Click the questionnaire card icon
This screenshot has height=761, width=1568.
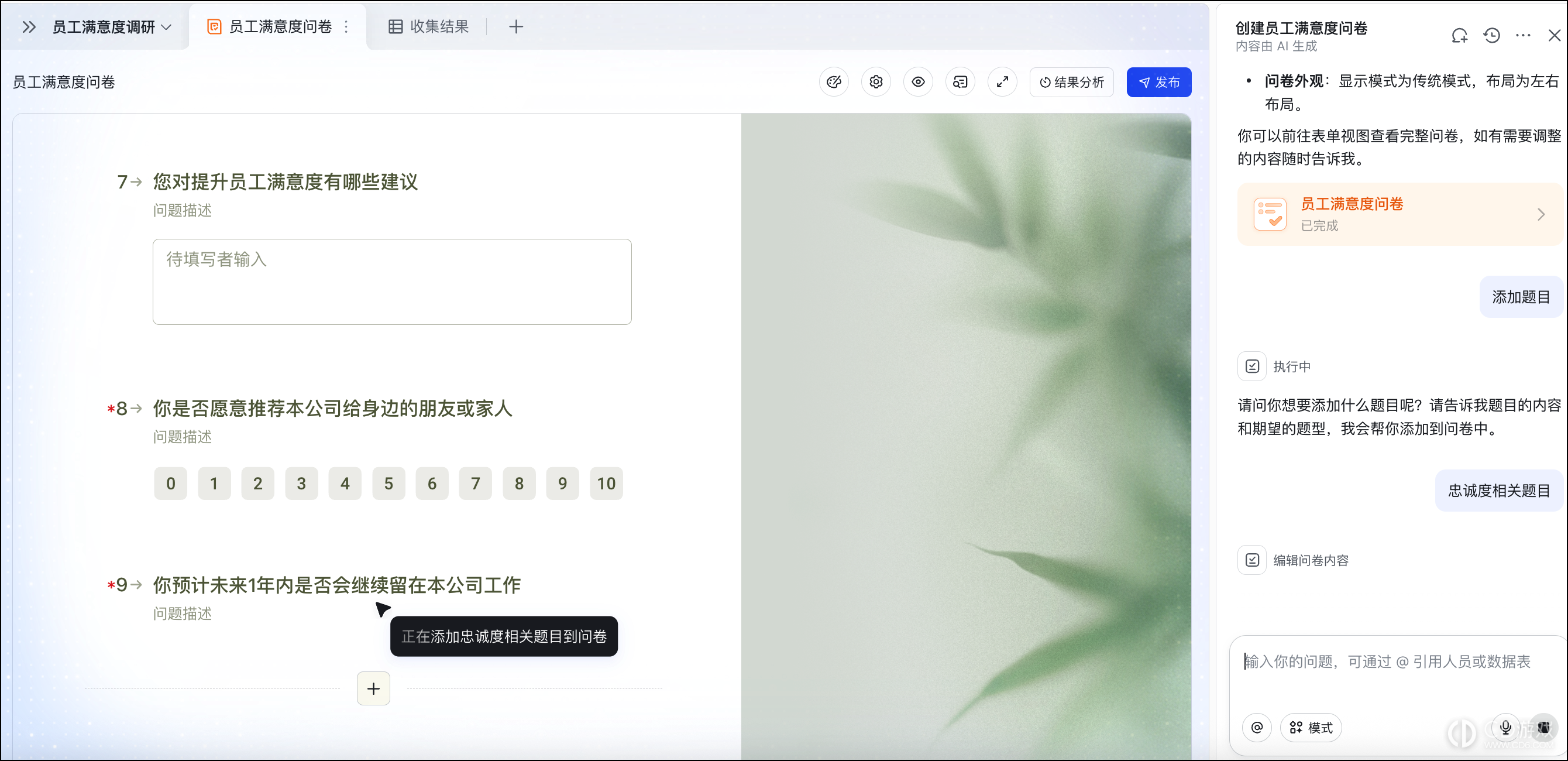pyautogui.click(x=1270, y=214)
